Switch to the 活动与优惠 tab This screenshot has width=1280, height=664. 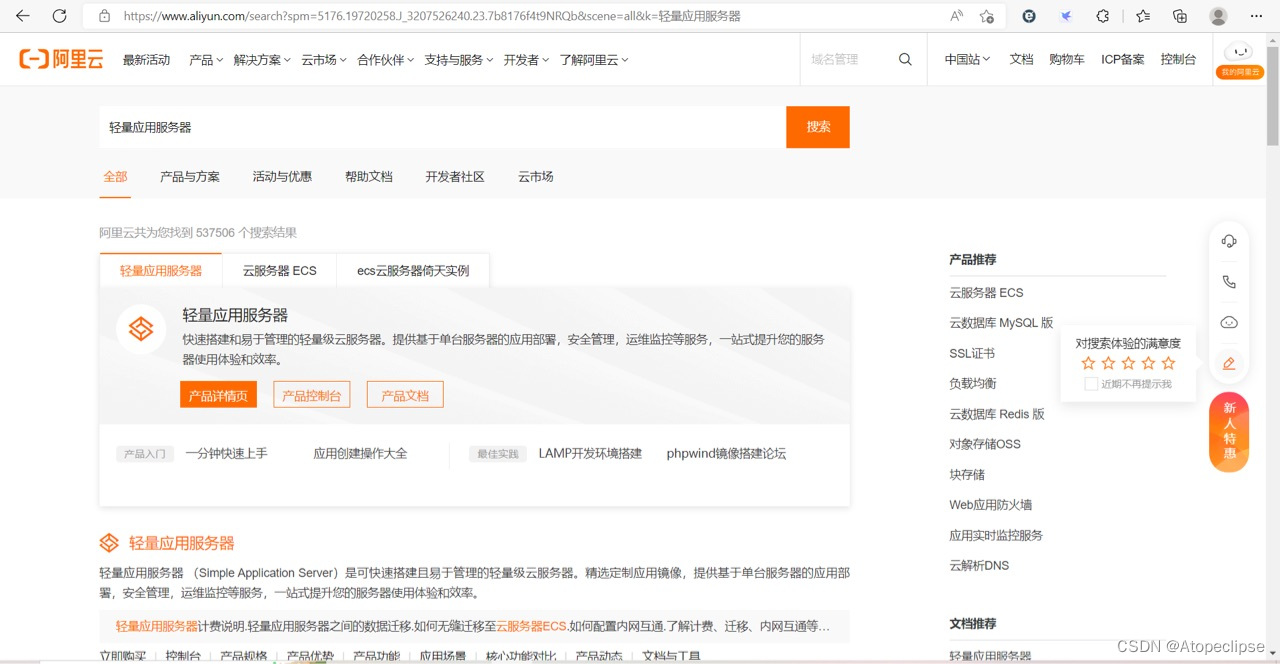(x=282, y=177)
